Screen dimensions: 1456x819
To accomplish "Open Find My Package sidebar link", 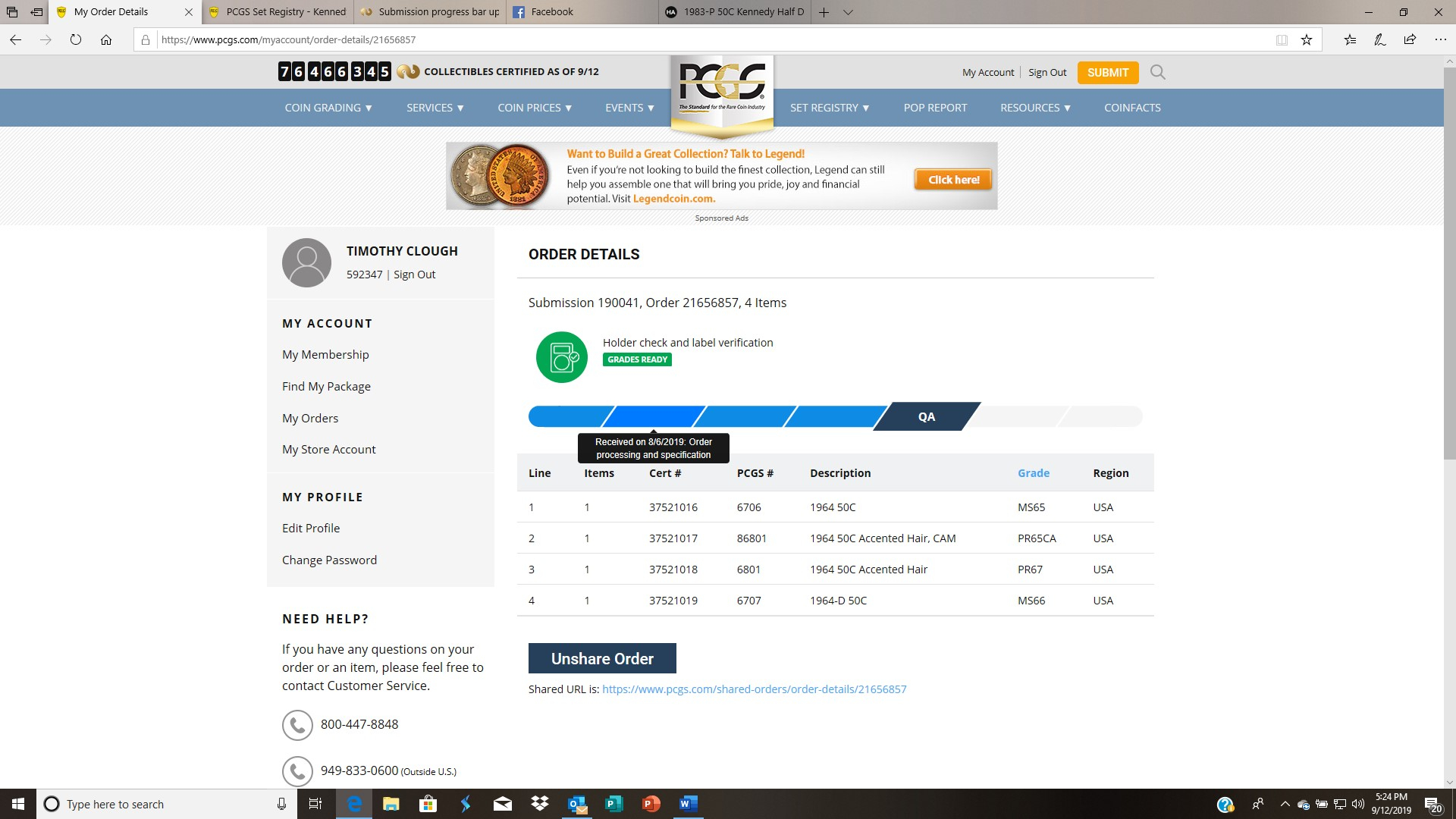I will coord(326,387).
